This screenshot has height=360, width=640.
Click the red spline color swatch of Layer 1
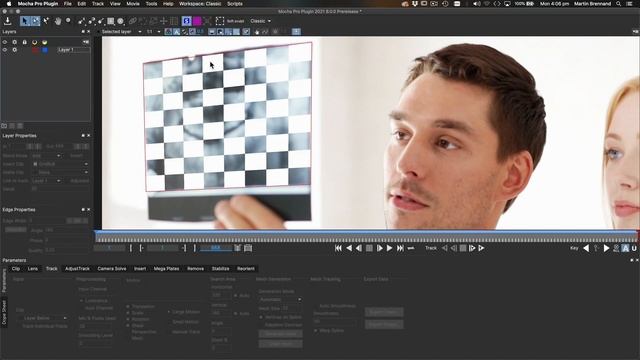(35, 50)
